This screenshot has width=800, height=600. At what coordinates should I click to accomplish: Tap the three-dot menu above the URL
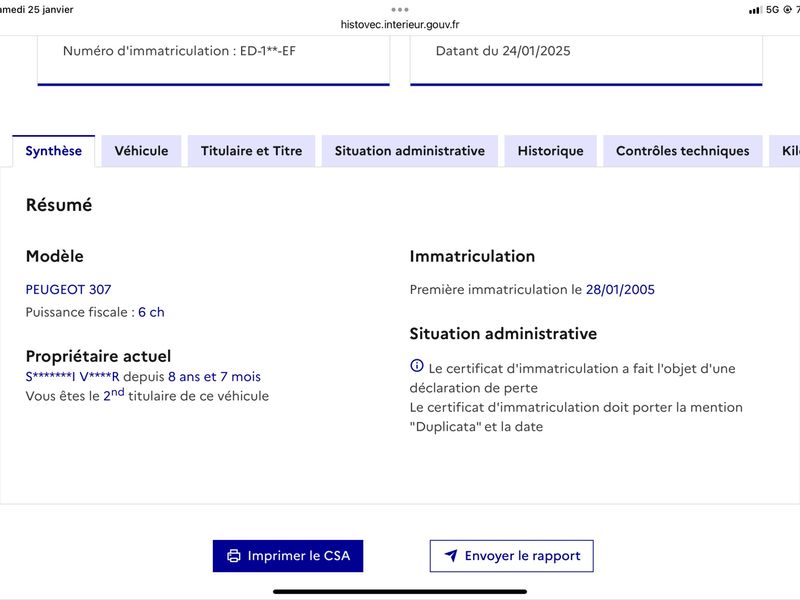tap(400, 10)
